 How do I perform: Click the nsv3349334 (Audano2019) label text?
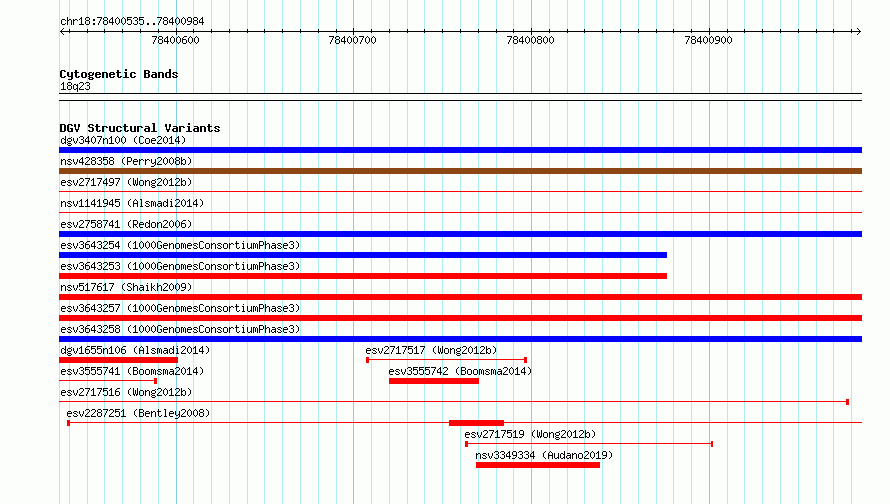[x=544, y=455]
